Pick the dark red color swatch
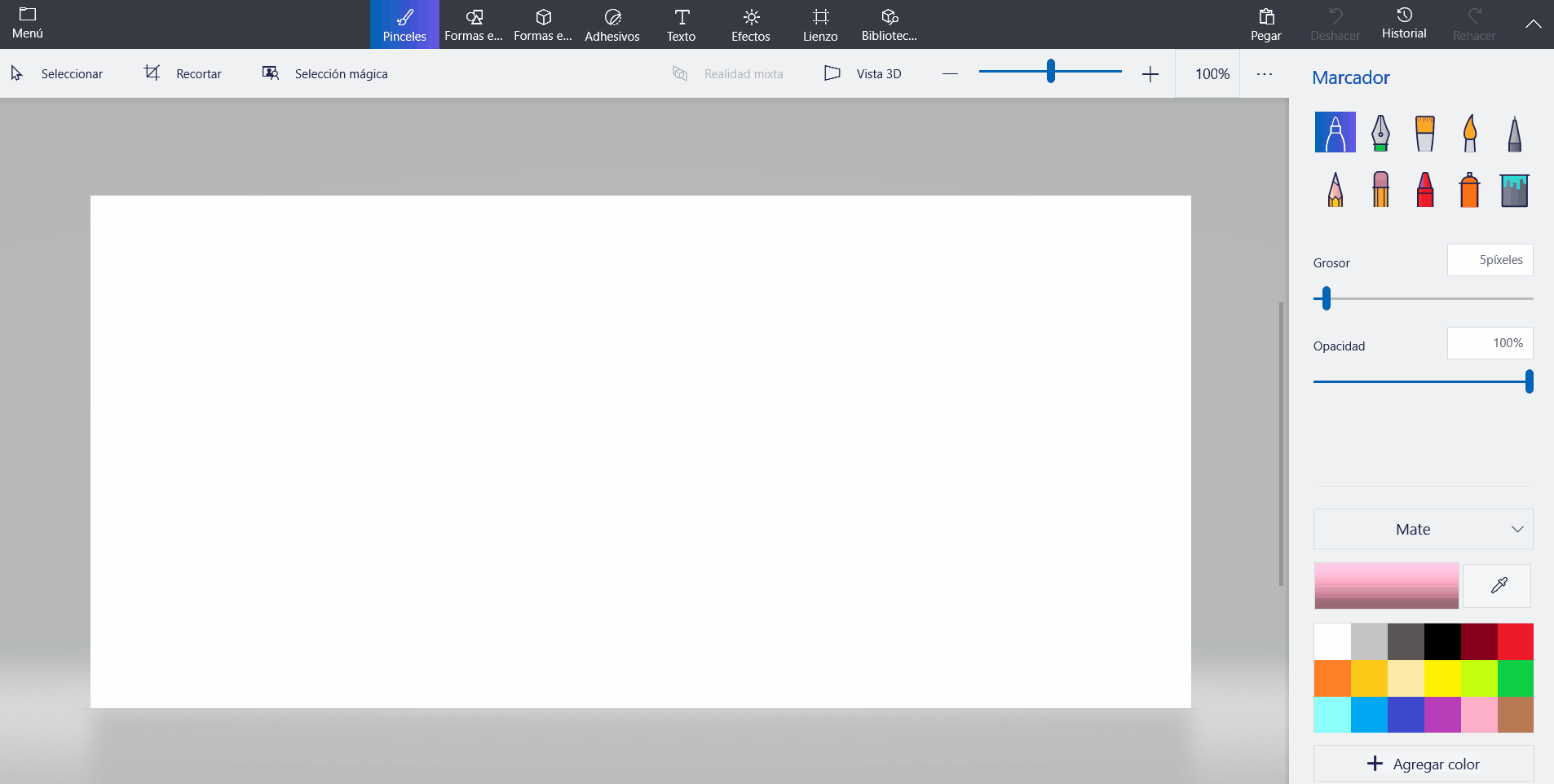The height and width of the screenshot is (784, 1554). coord(1479,641)
